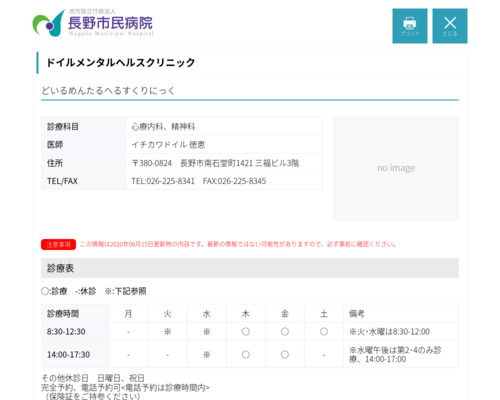
Task: Select the clinic title ドイルメンタルヘルスクリニック
Action: click(120, 62)
